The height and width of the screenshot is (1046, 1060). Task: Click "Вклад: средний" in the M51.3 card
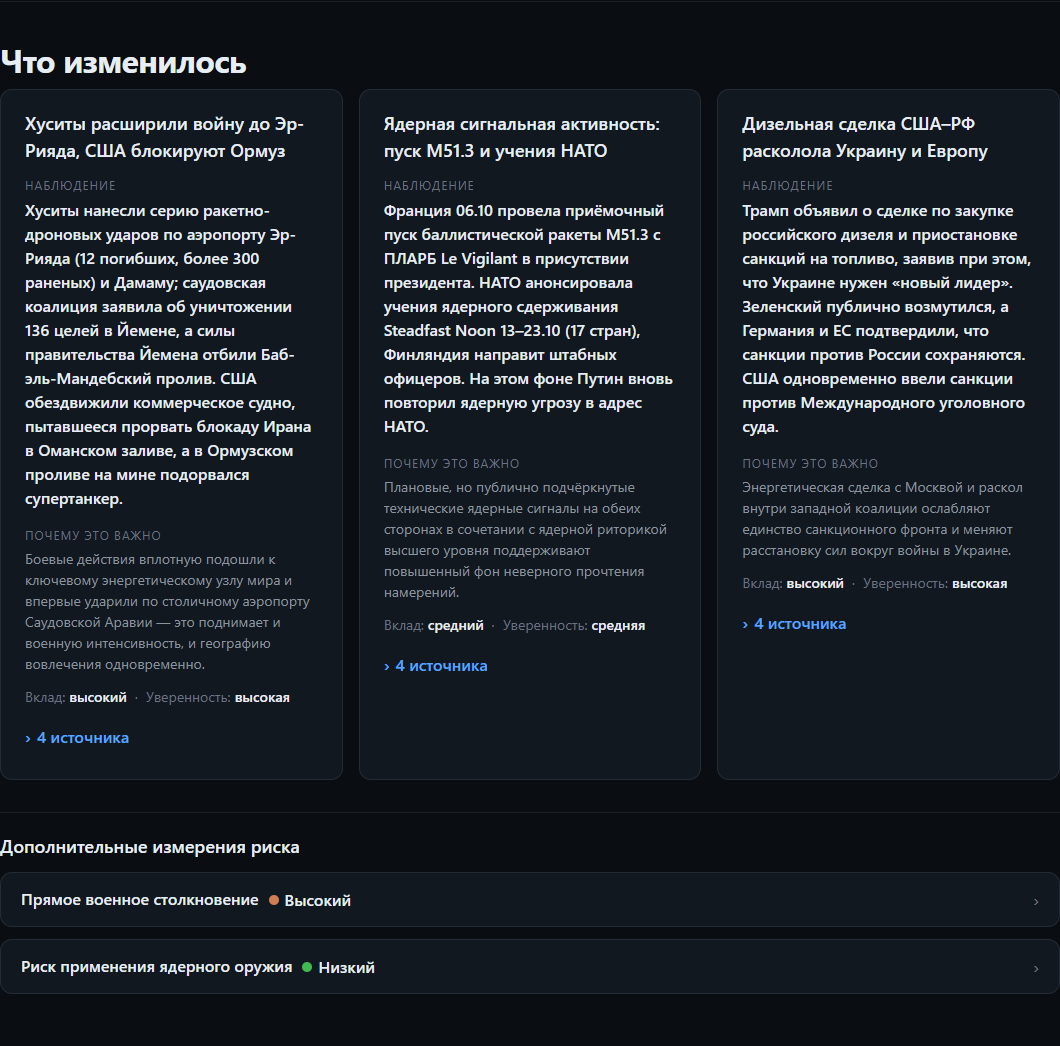click(x=434, y=626)
